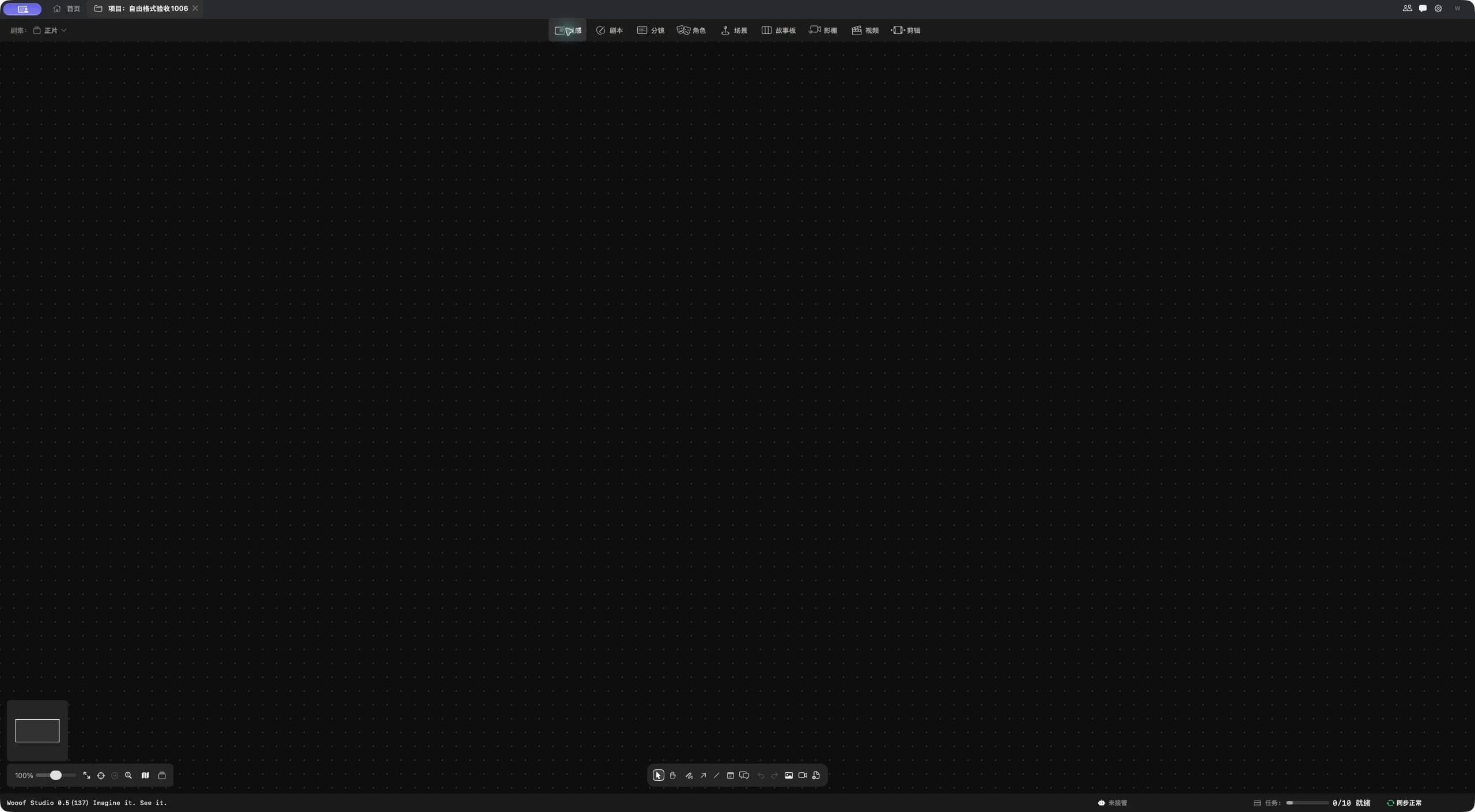Switch to the 剧本 tab
The height and width of the screenshot is (812, 1475).
[x=610, y=31]
